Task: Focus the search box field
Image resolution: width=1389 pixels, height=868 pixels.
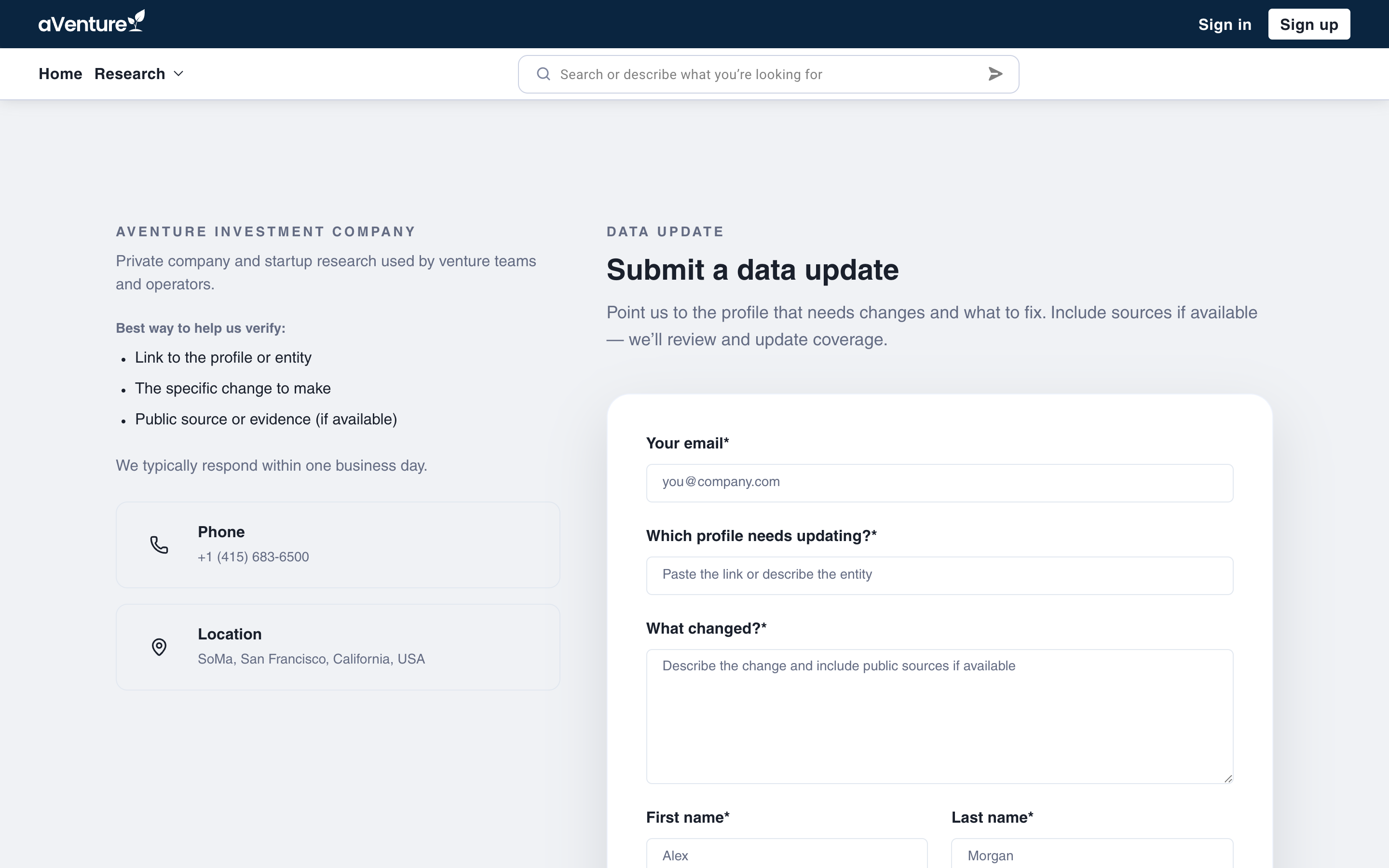Action: (768, 74)
